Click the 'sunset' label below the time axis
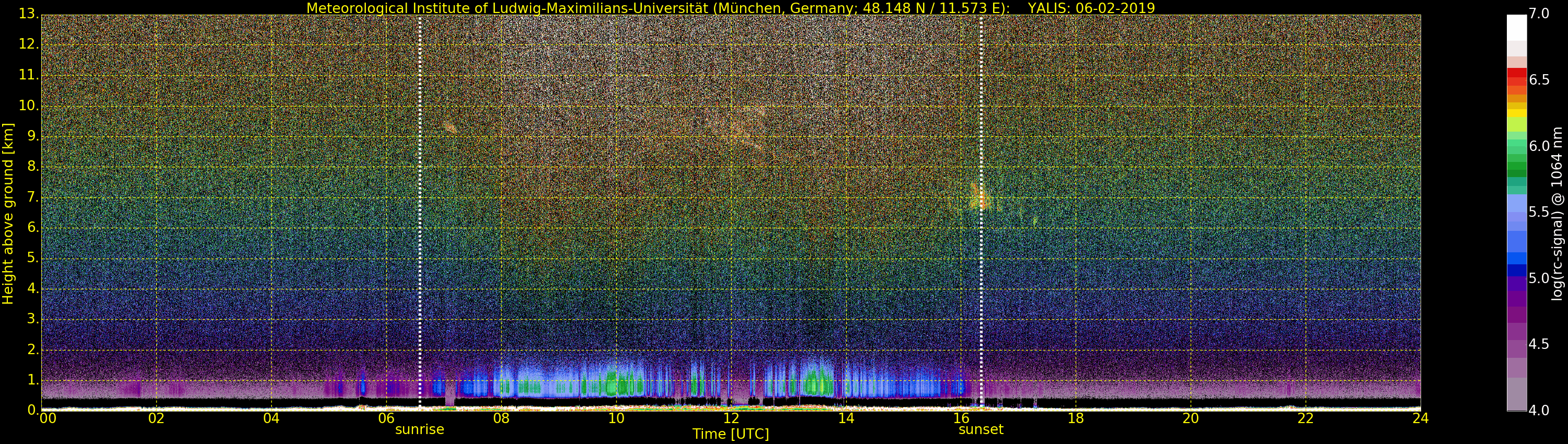Viewport: 1568px width, 444px height. pyautogui.click(x=981, y=429)
